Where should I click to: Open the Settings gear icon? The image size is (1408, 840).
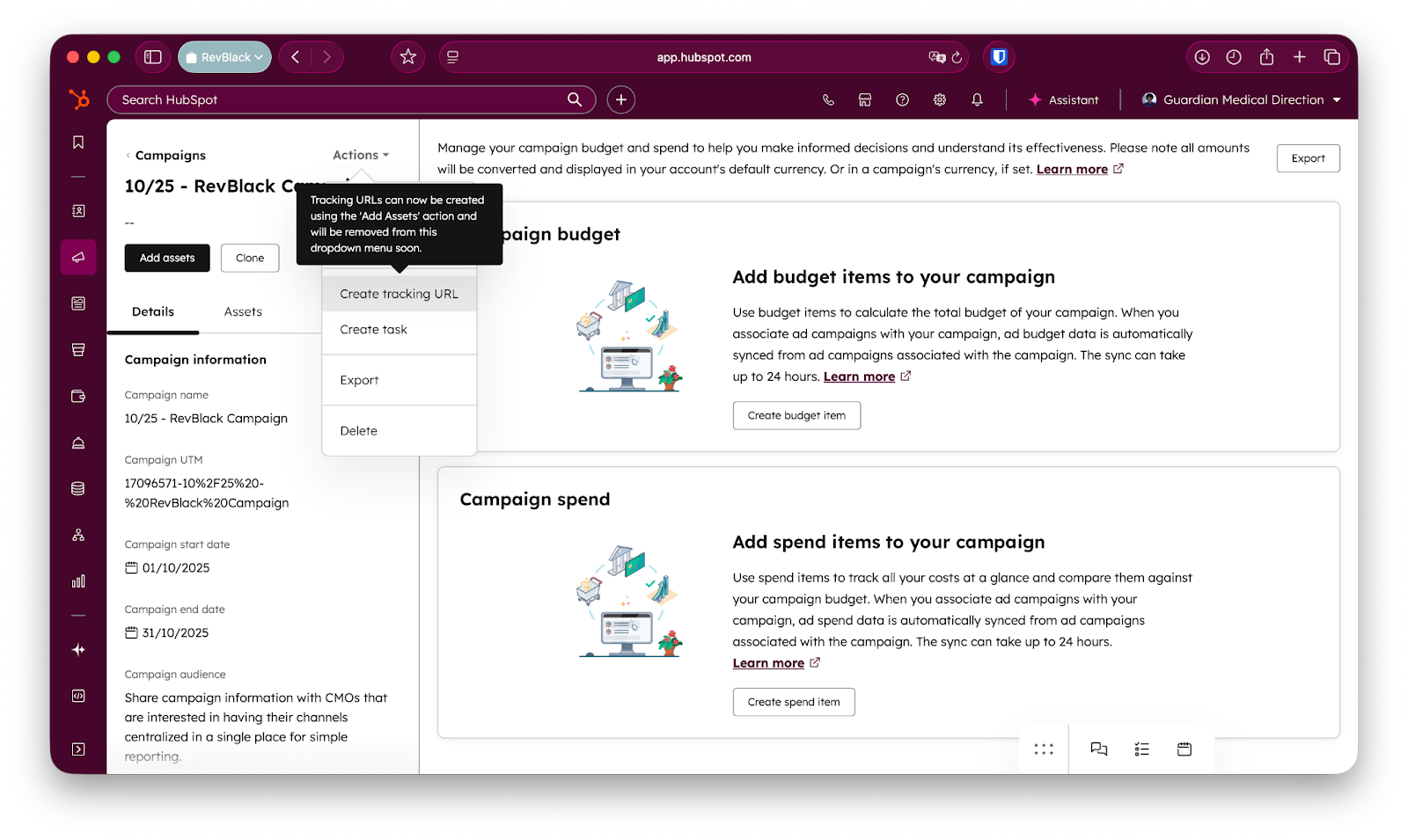[x=940, y=100]
